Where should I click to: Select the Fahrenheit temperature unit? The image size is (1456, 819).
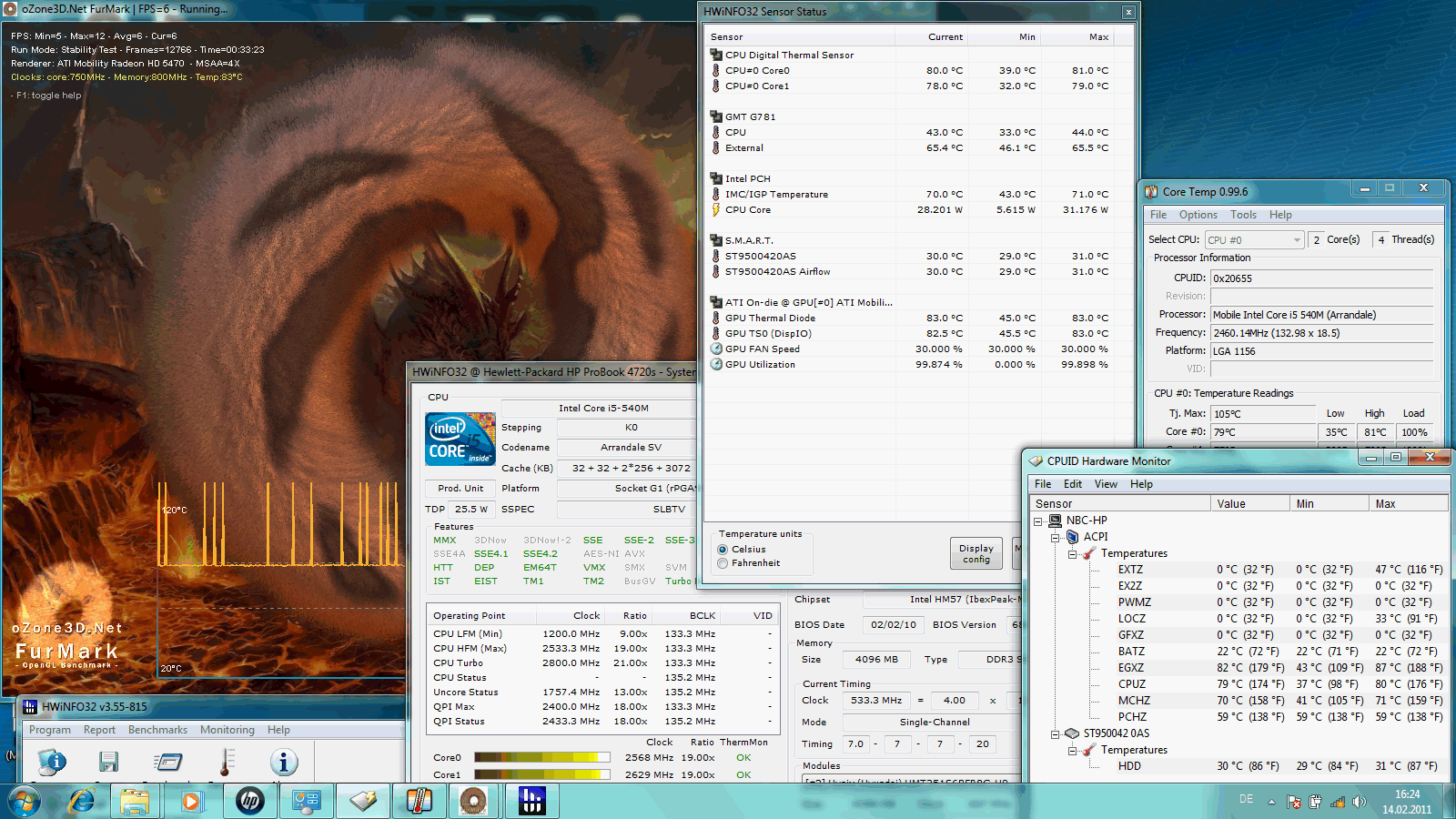[x=723, y=563]
